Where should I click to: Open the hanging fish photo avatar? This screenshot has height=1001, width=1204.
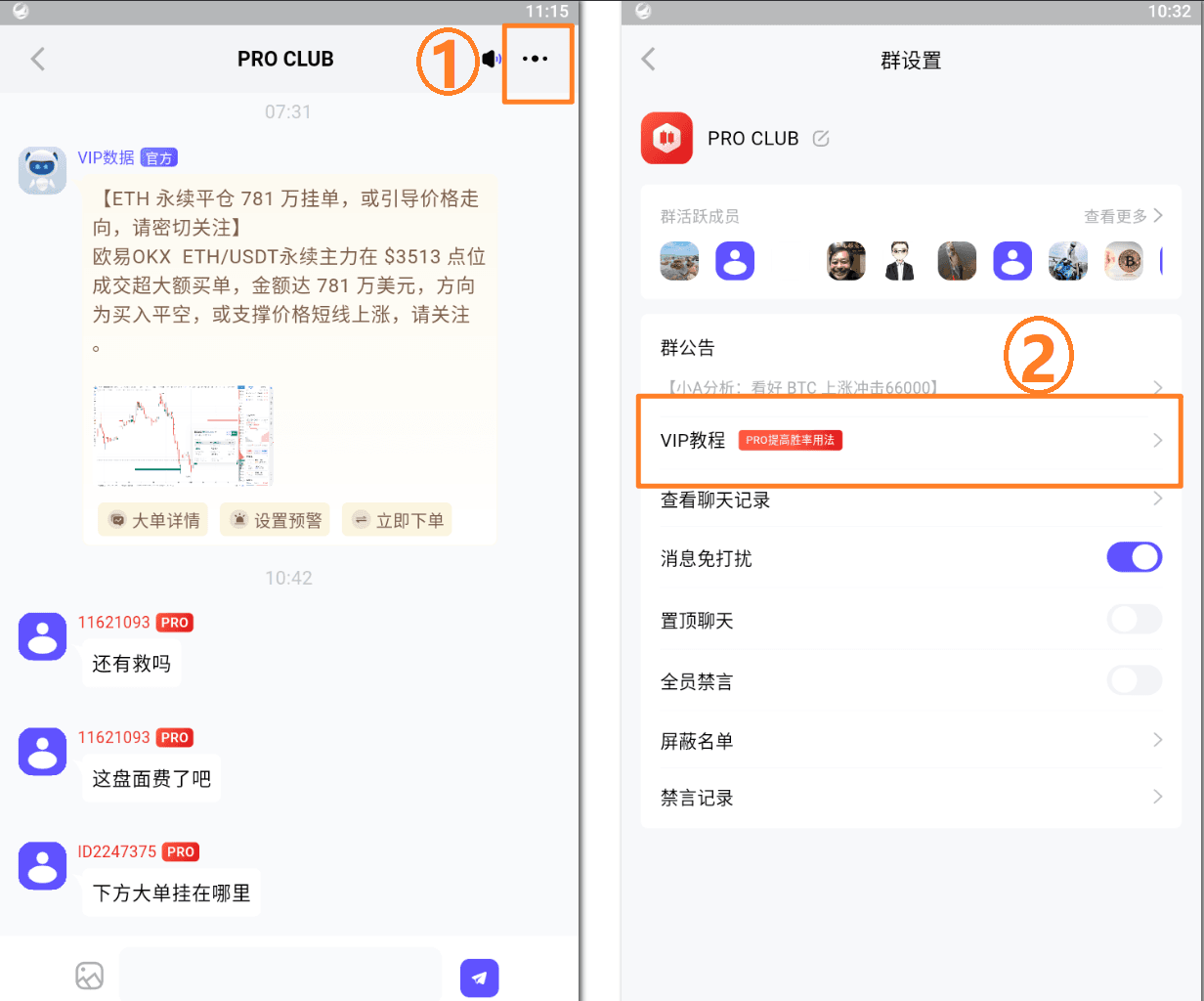[x=957, y=261]
